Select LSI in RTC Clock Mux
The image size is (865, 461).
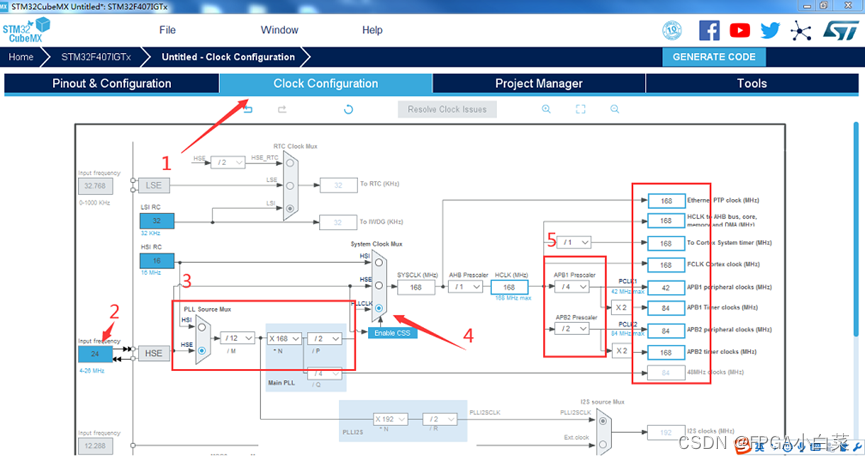tap(290, 208)
